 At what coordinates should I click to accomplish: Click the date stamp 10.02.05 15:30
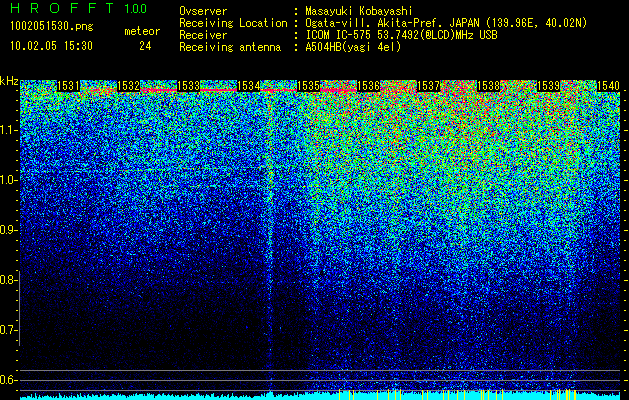click(51, 46)
